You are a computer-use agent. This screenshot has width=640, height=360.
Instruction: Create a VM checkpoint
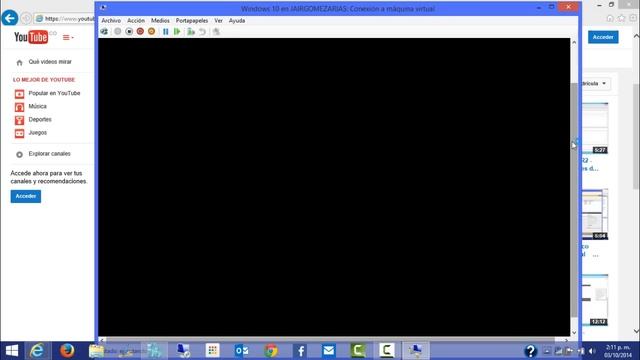191,31
